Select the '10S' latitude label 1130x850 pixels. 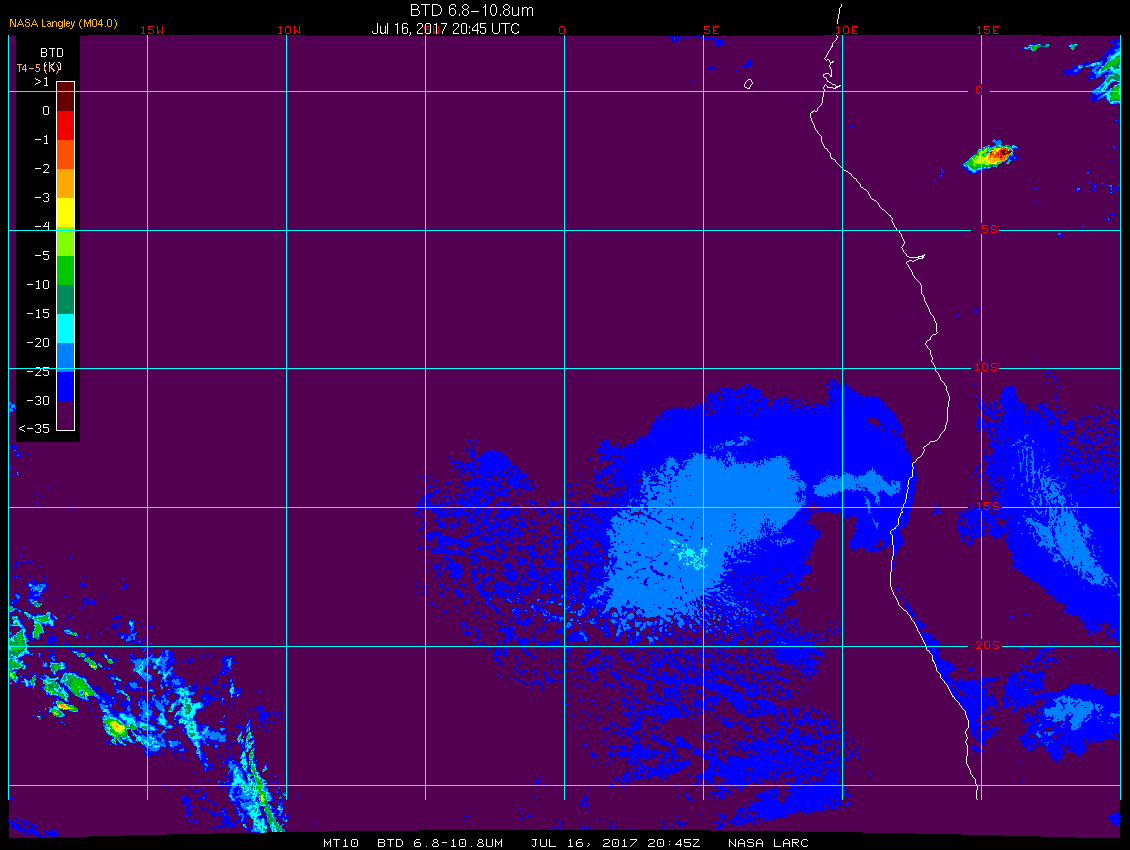click(986, 368)
